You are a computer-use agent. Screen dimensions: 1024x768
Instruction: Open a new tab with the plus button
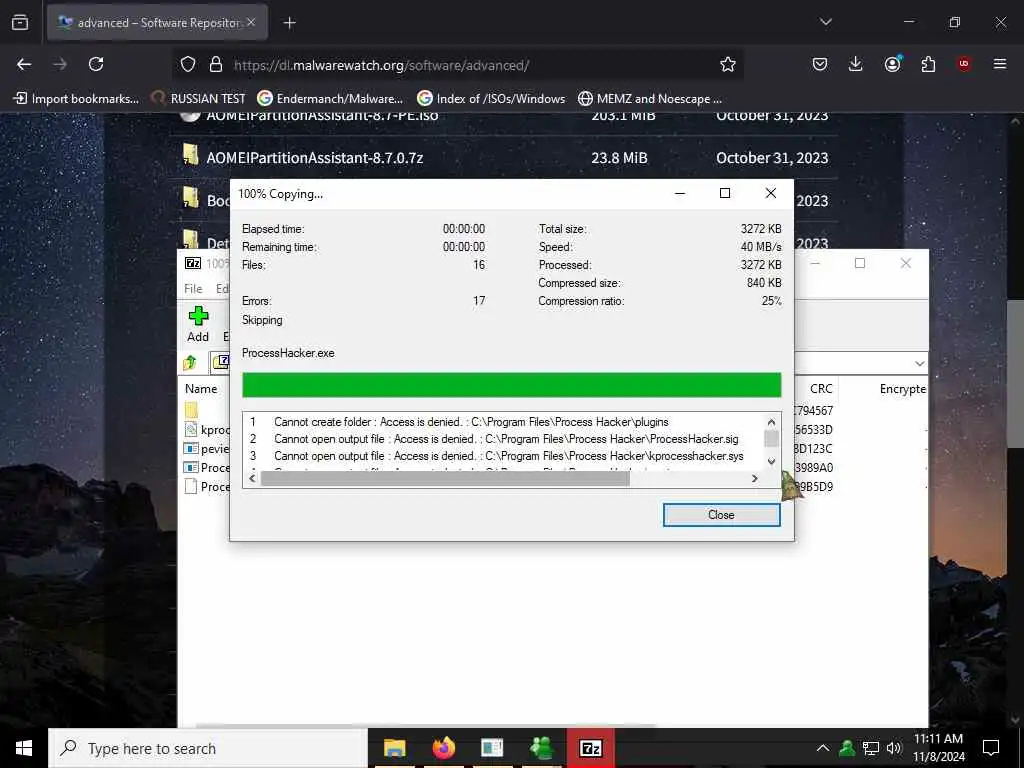click(289, 23)
